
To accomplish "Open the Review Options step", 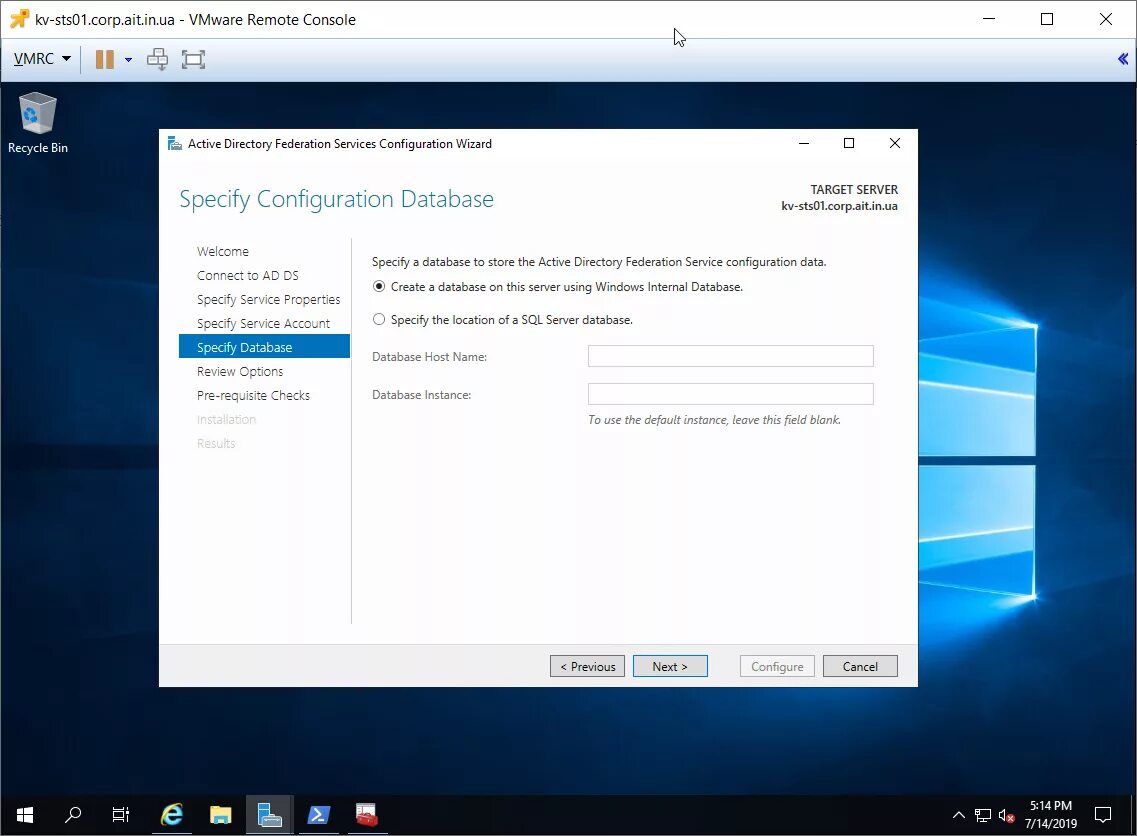I will click(x=240, y=371).
